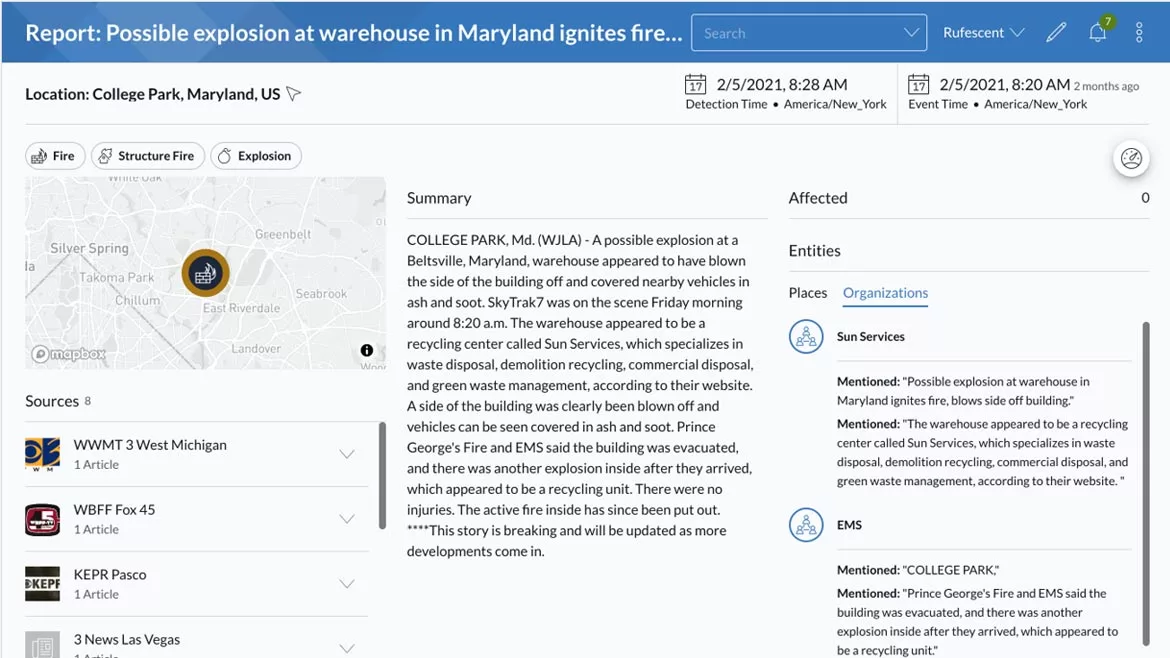Open the notifications bell
1170x658 pixels.
click(1097, 33)
